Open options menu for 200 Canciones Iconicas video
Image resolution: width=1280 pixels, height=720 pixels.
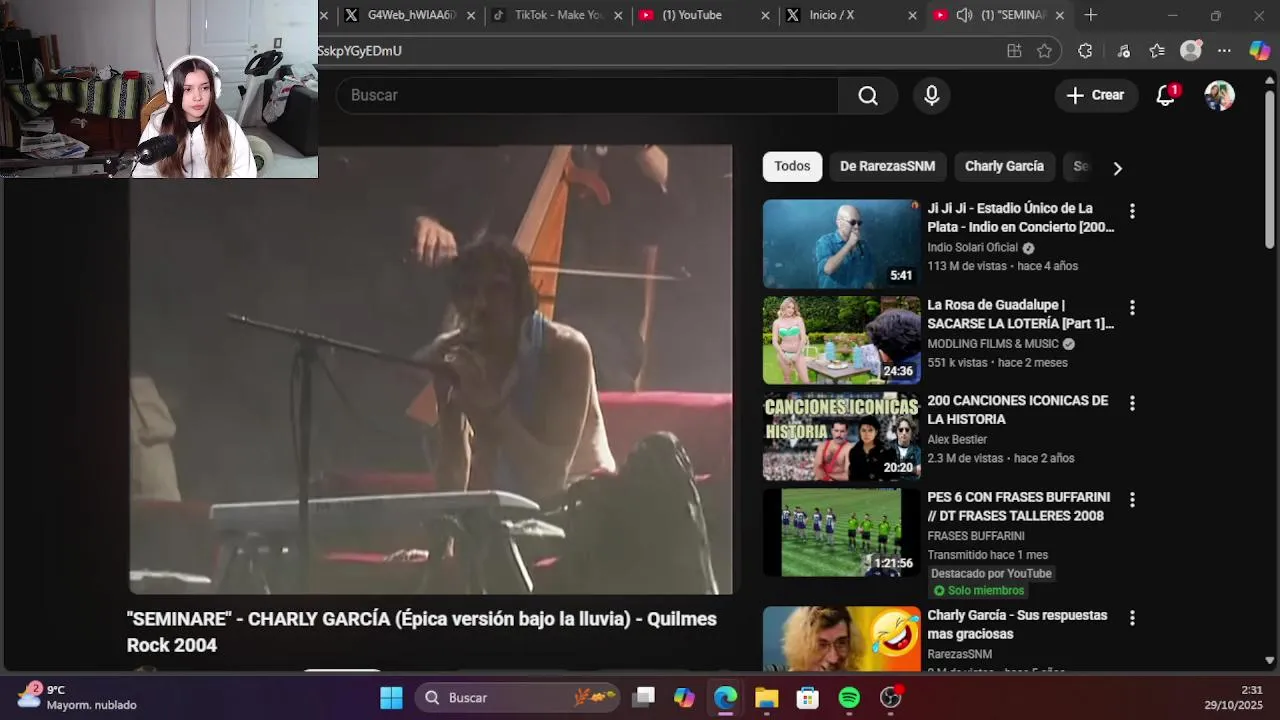pos(1132,403)
